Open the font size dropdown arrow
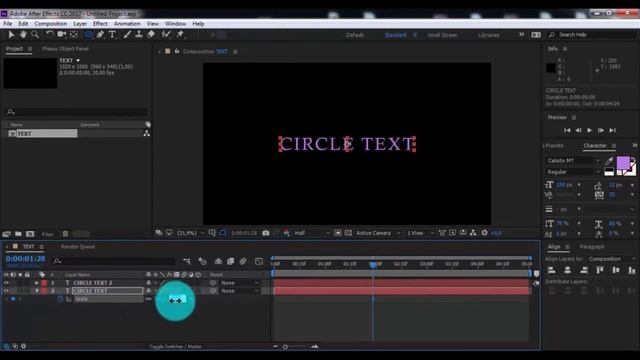 pos(579,185)
